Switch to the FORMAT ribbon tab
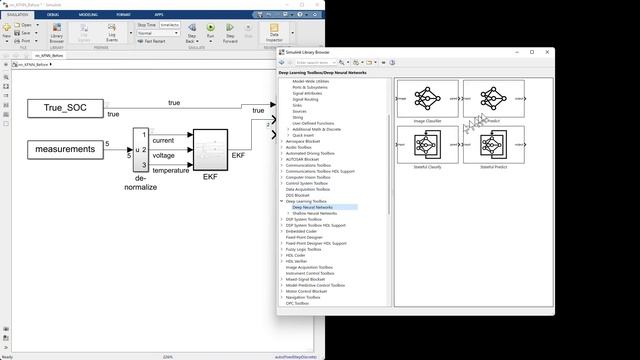Image resolution: width=640 pixels, height=360 pixels. coord(123,15)
